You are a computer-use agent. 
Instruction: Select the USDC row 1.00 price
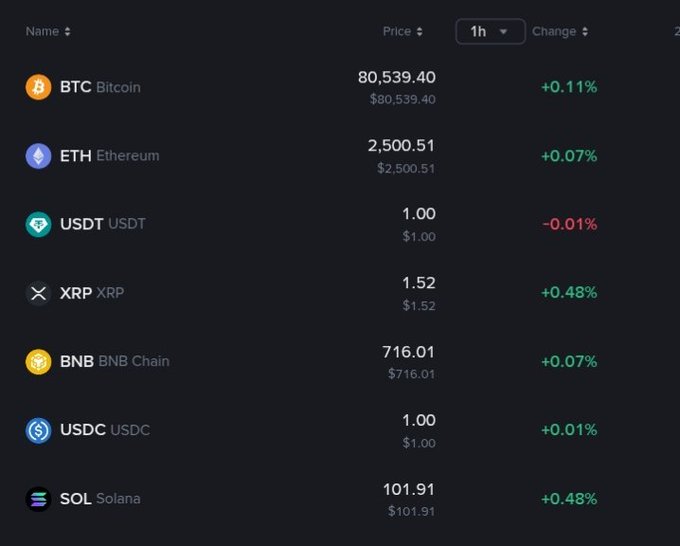pos(418,420)
